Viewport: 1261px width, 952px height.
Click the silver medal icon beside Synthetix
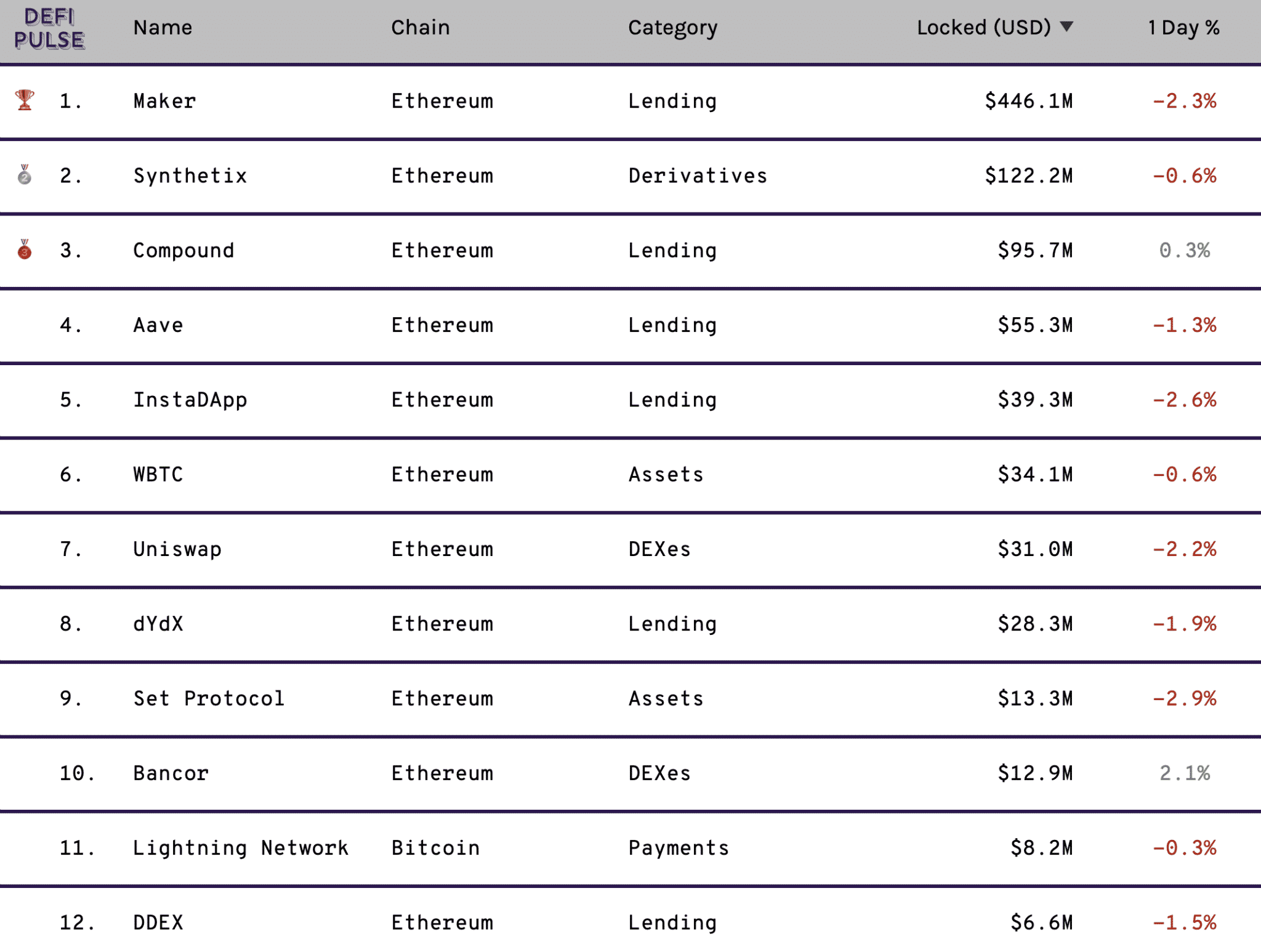[25, 175]
